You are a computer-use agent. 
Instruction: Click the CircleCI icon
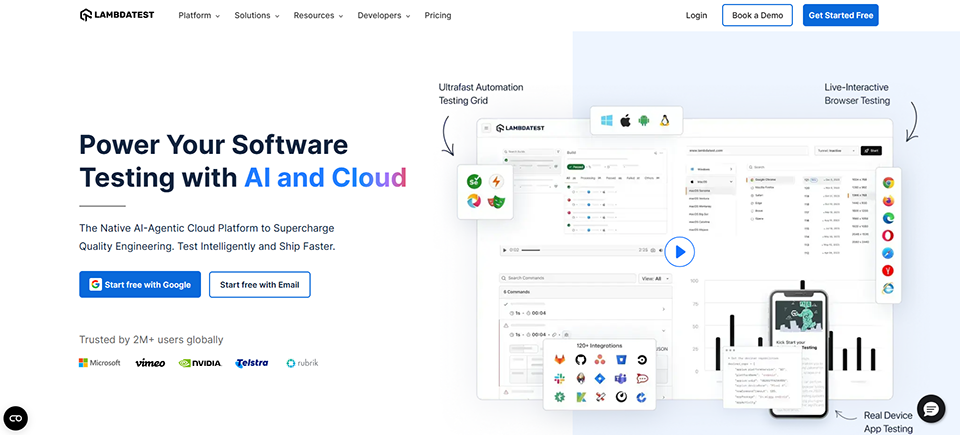point(642,360)
